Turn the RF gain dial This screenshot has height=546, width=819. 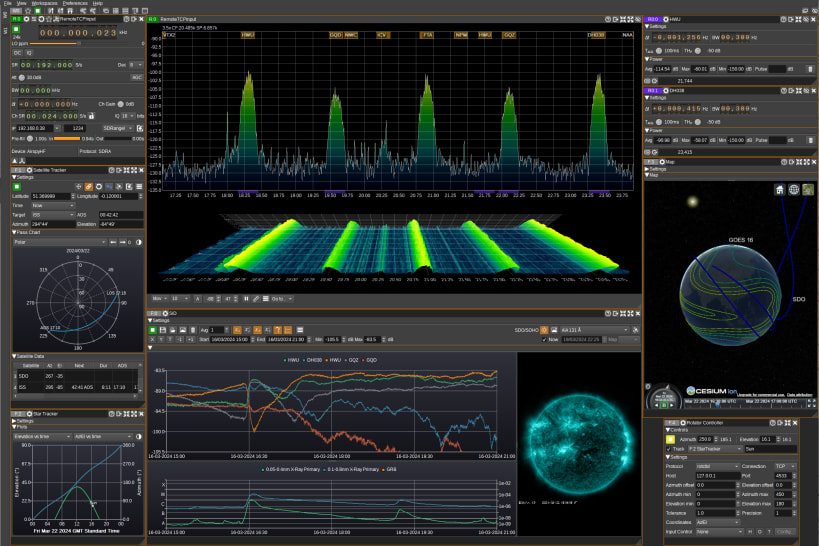tap(22, 77)
